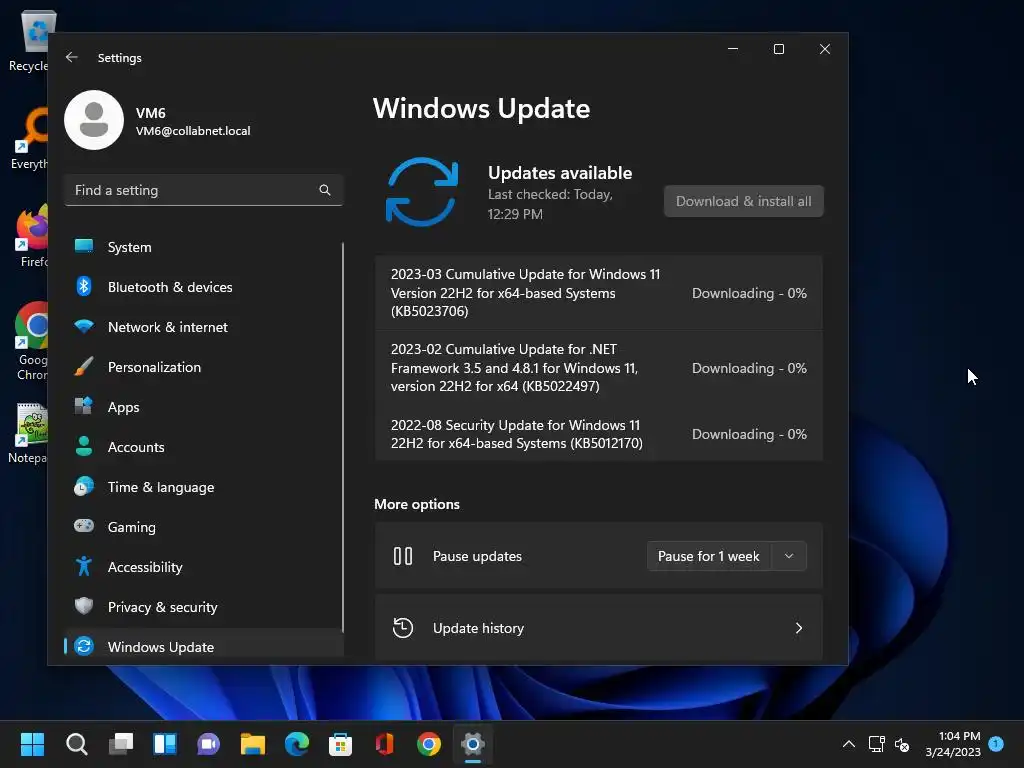
Task: Expand the pause duration dropdown arrow
Action: point(789,556)
